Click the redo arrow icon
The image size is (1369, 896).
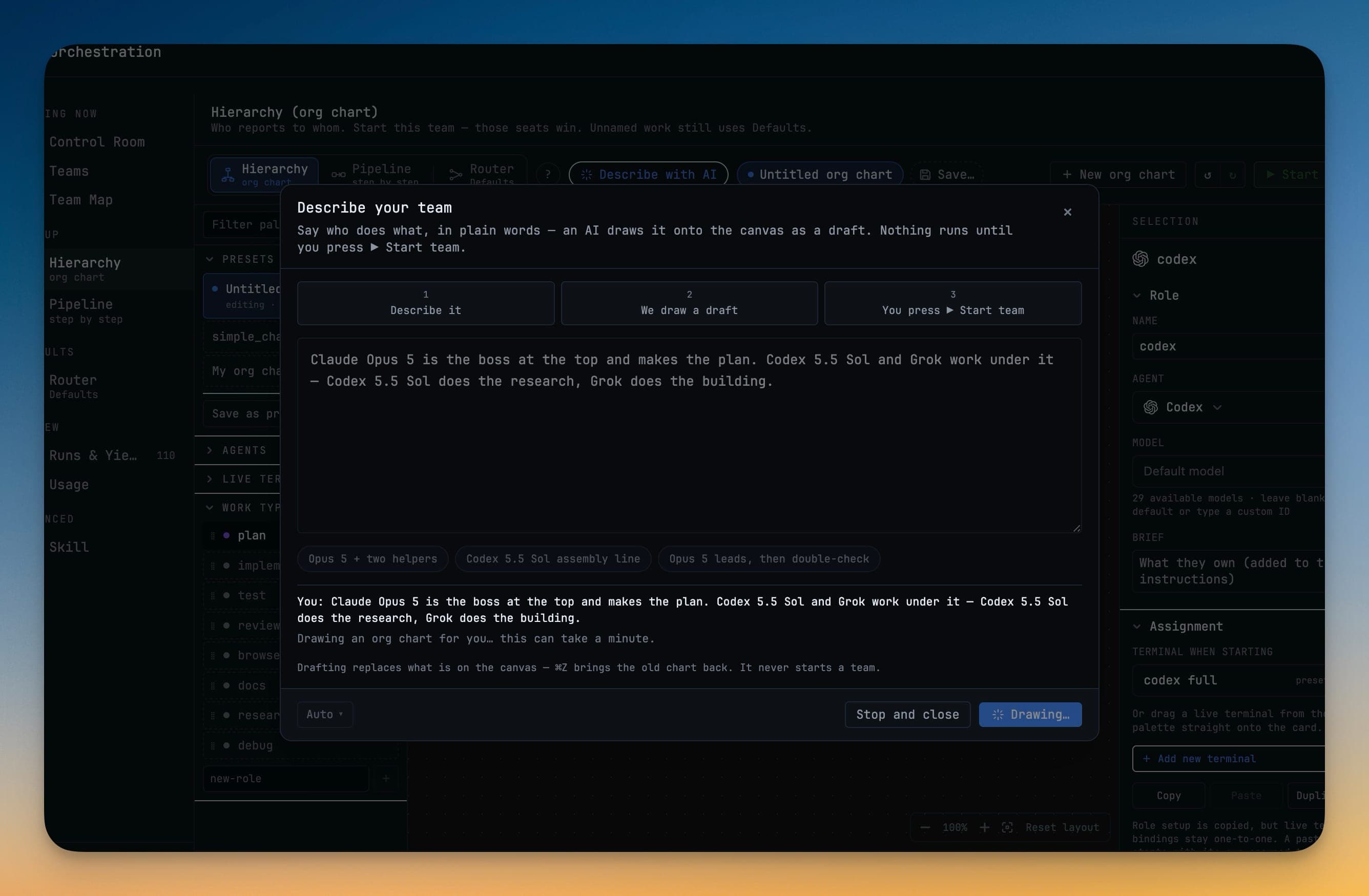pyautogui.click(x=1232, y=175)
